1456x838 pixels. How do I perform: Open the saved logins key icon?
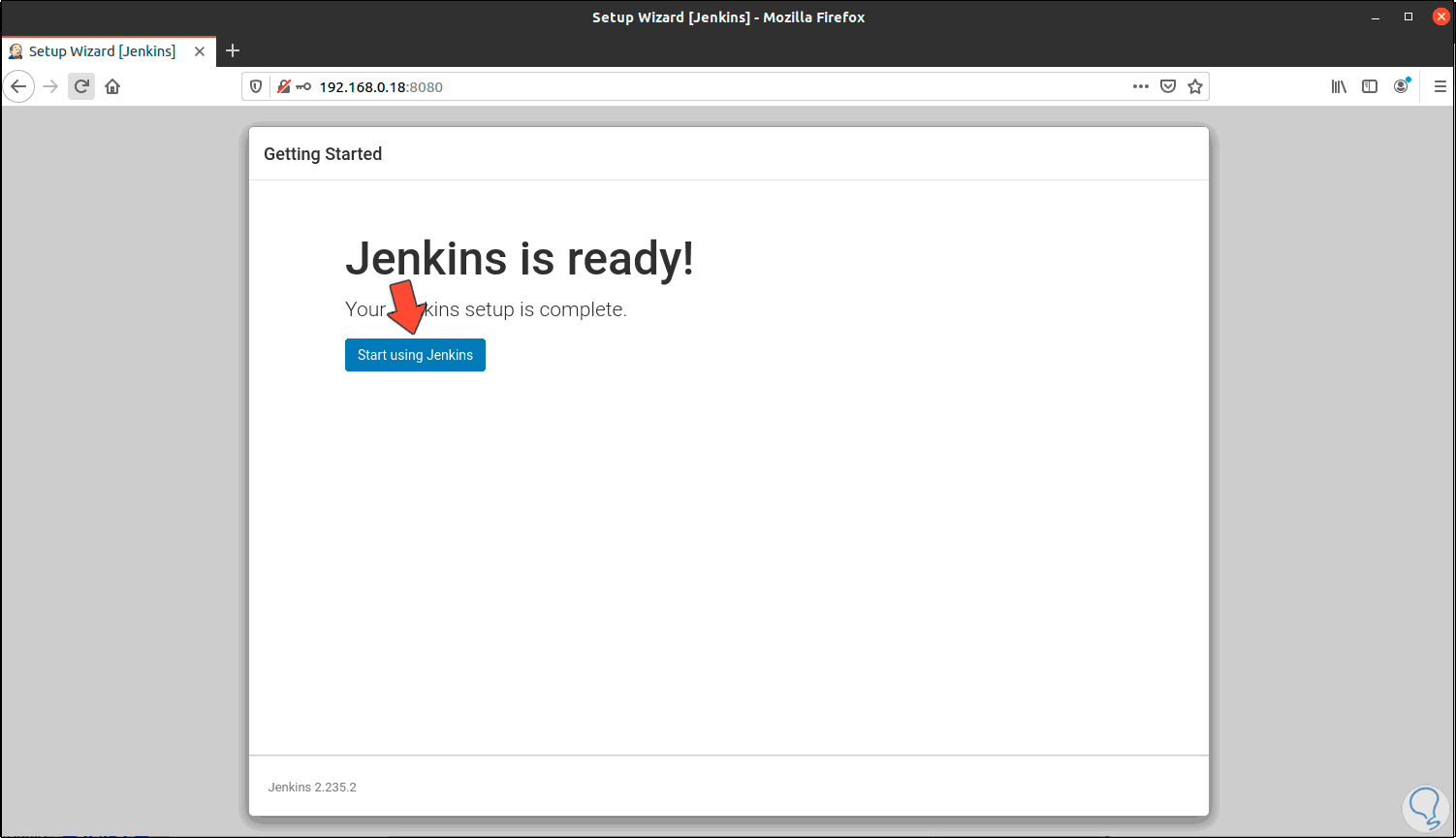(x=303, y=86)
